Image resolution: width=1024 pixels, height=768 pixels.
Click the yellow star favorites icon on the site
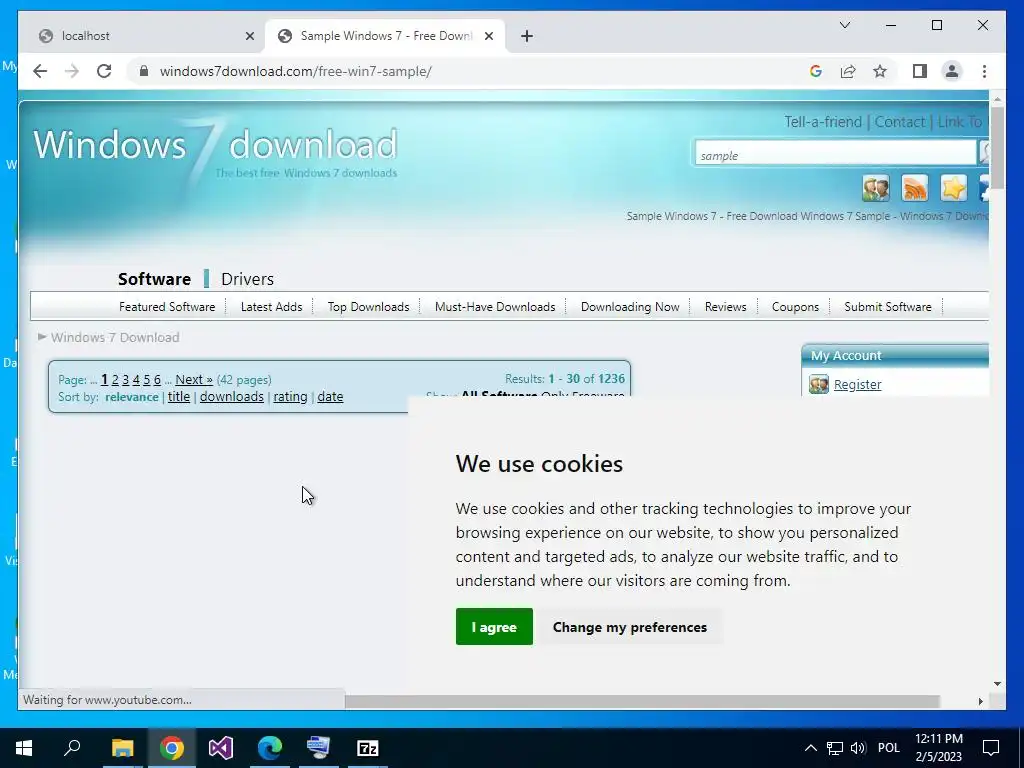point(953,188)
